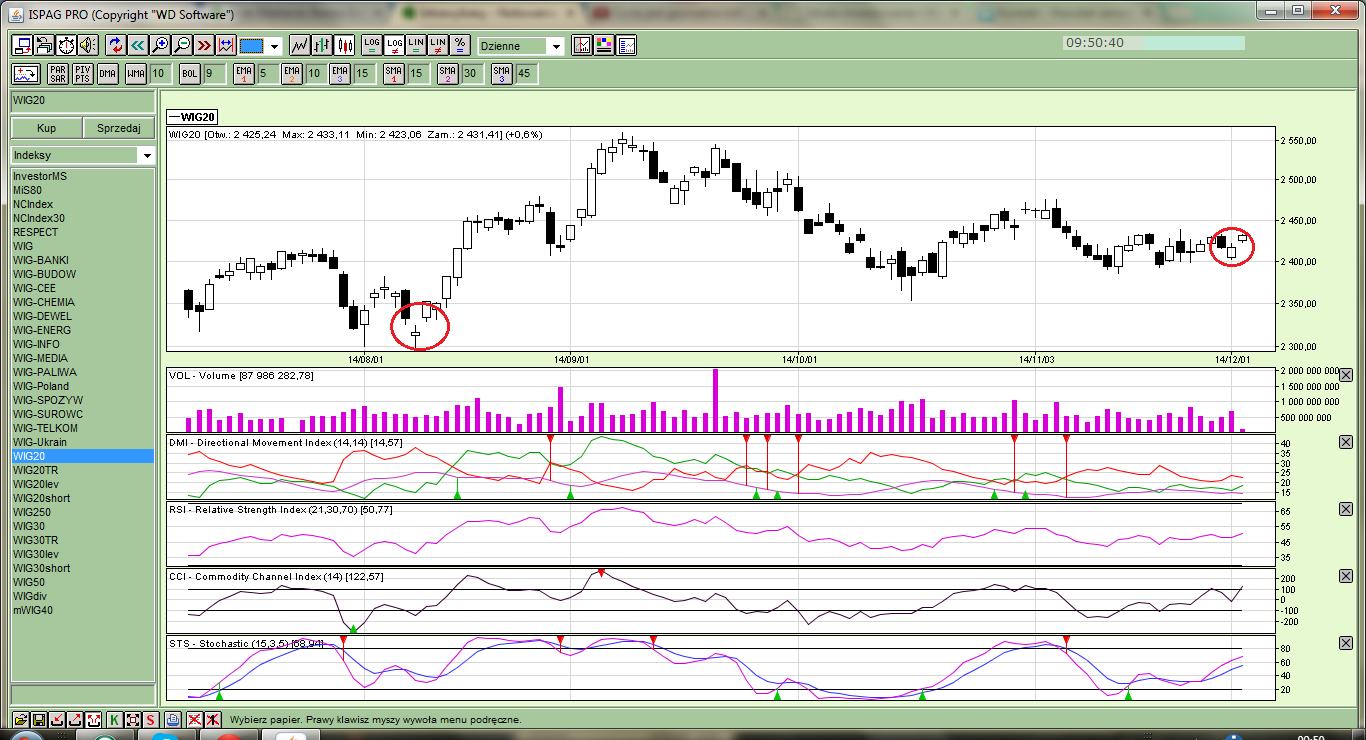The width and height of the screenshot is (1366, 740).
Task: Click the sound speaker icon
Action: (x=88, y=45)
